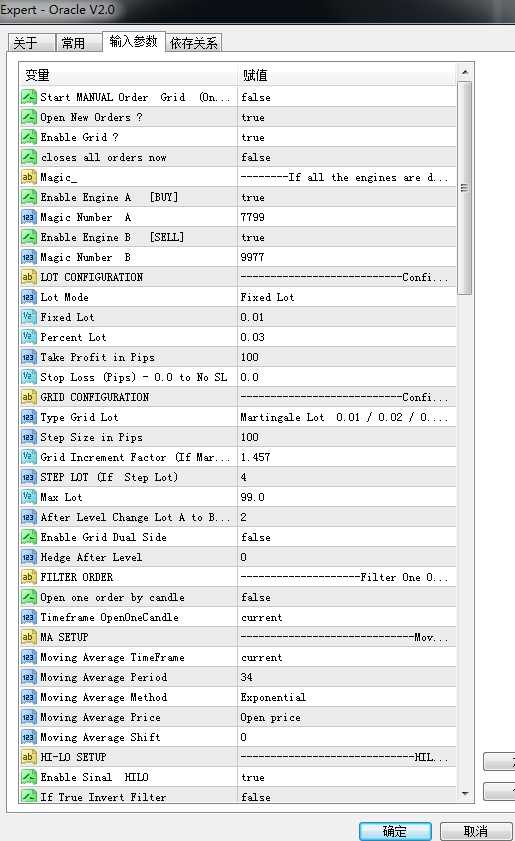Select the Hedge After Level row label
Viewport: 515px width, 841px height.
(91, 557)
